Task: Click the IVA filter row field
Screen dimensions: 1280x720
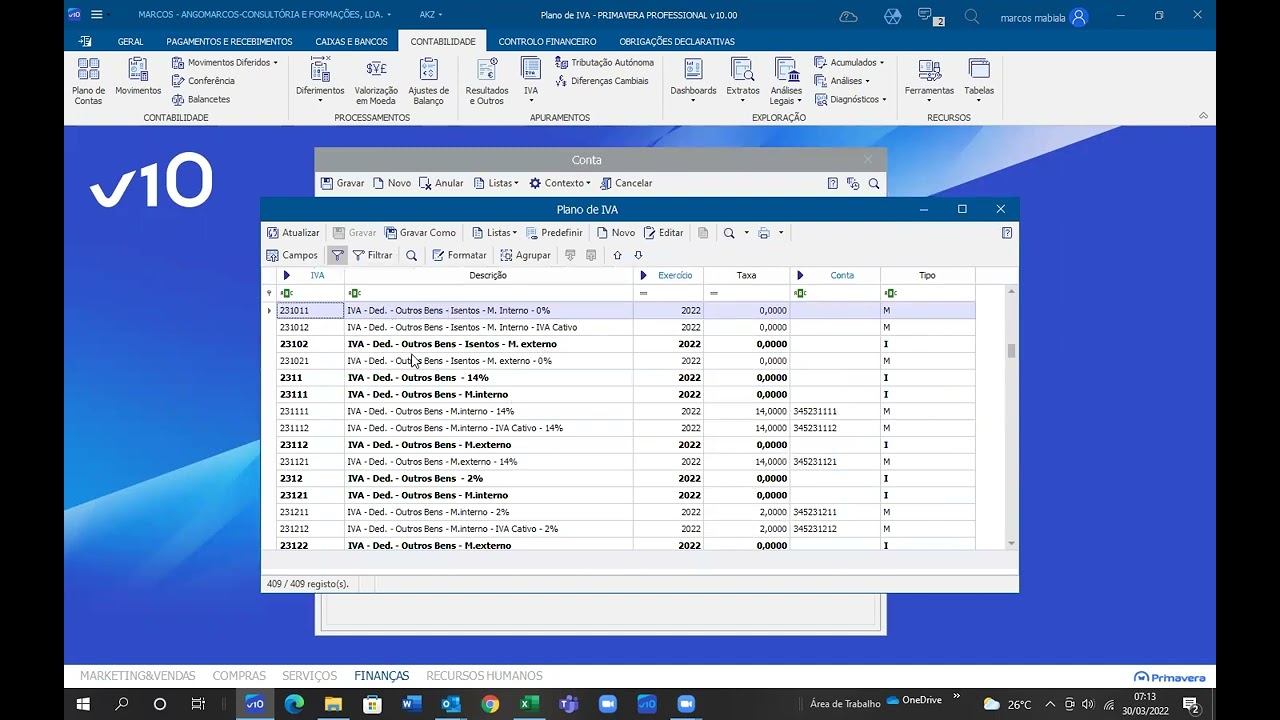Action: tap(310, 293)
